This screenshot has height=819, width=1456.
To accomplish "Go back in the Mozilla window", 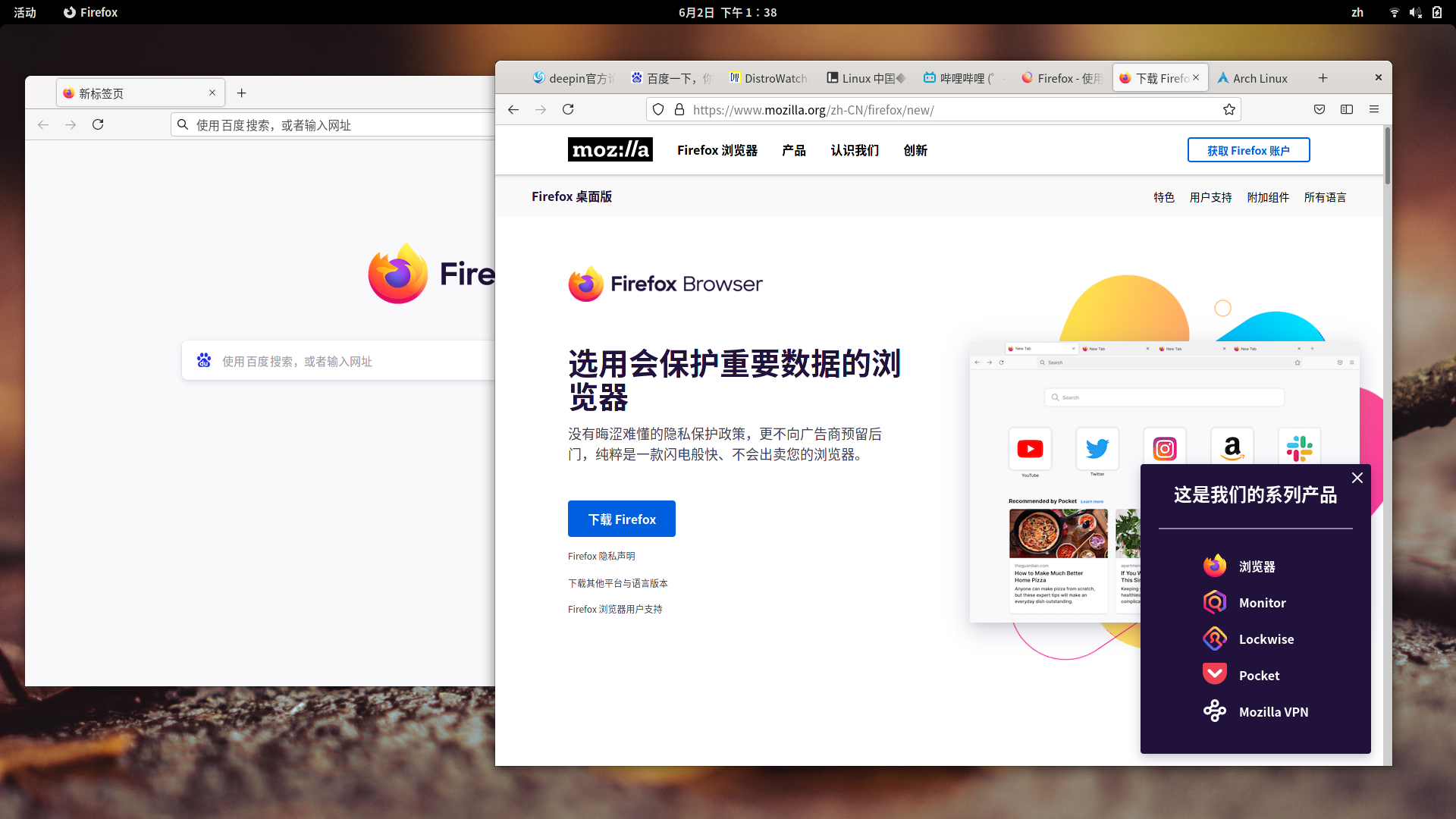I will point(513,110).
